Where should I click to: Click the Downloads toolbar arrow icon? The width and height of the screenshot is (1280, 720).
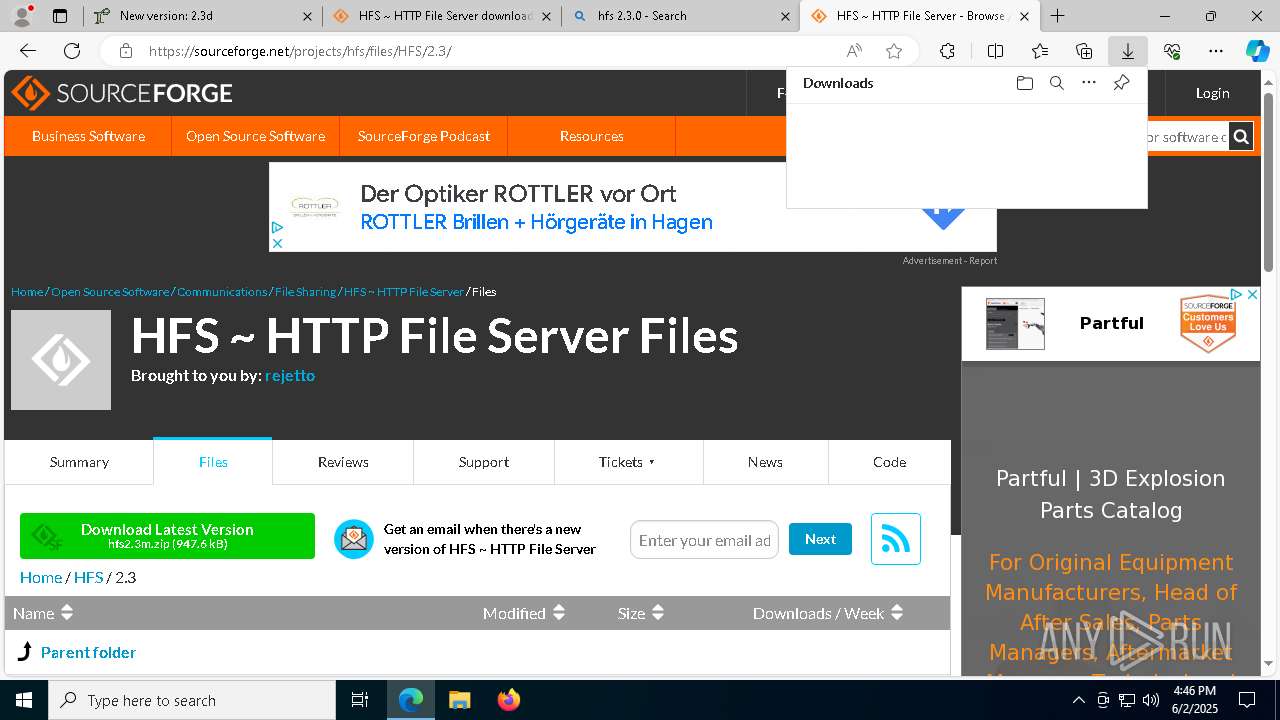coord(1127,51)
